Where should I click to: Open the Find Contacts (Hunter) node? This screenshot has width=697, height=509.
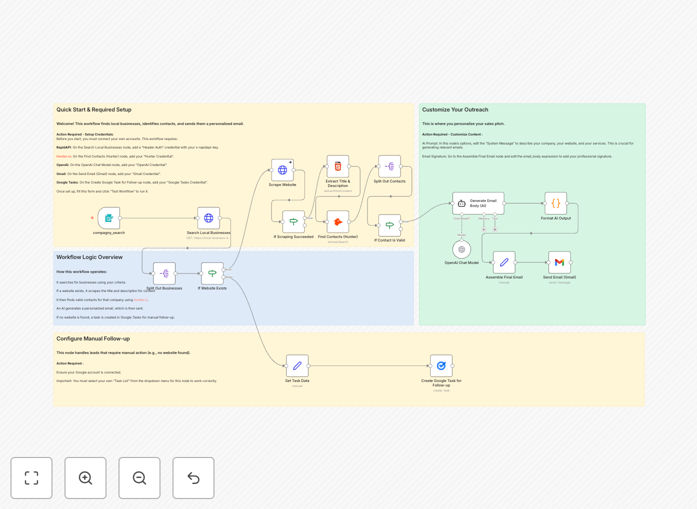click(338, 222)
